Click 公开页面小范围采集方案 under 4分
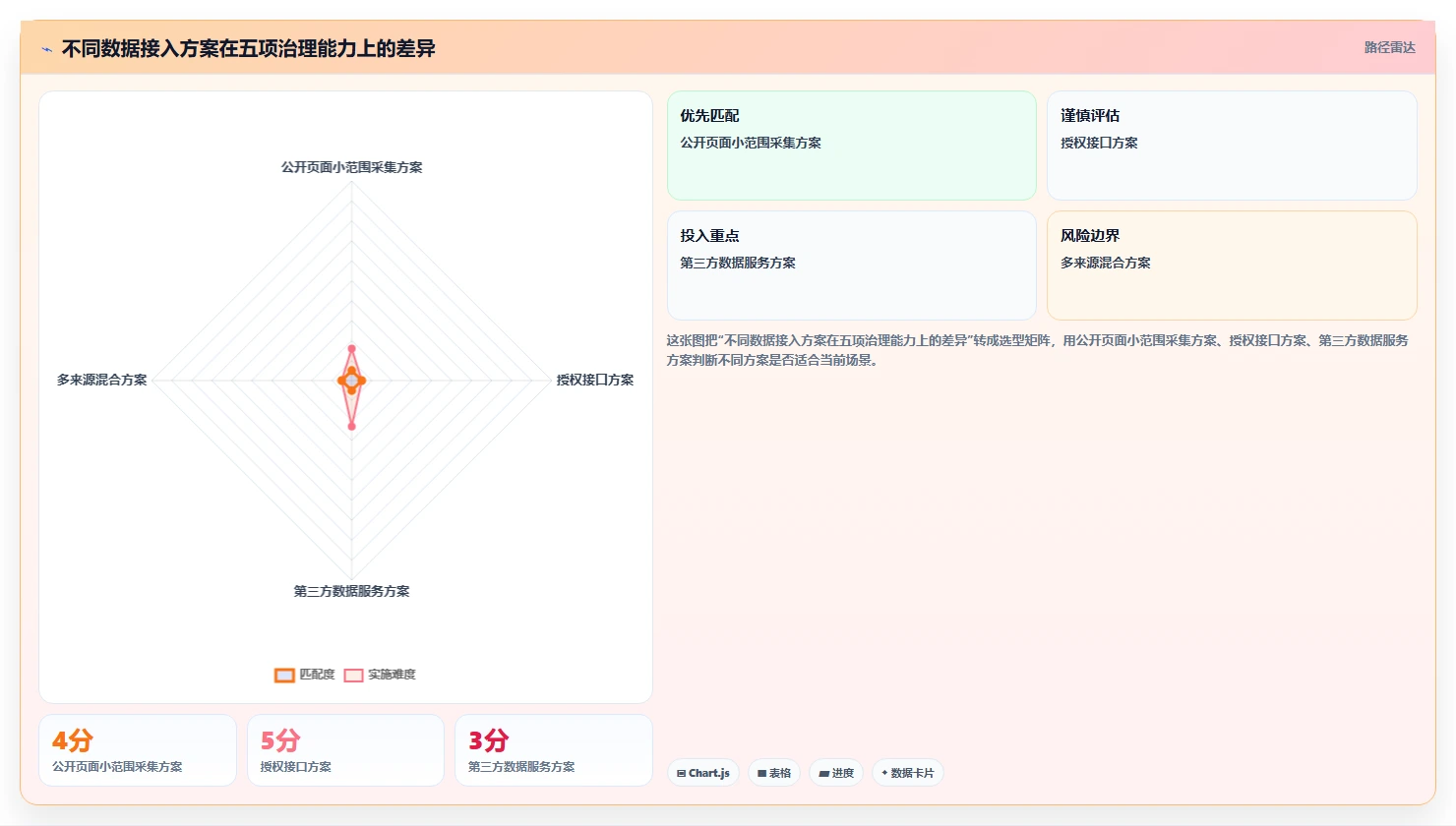 117,767
